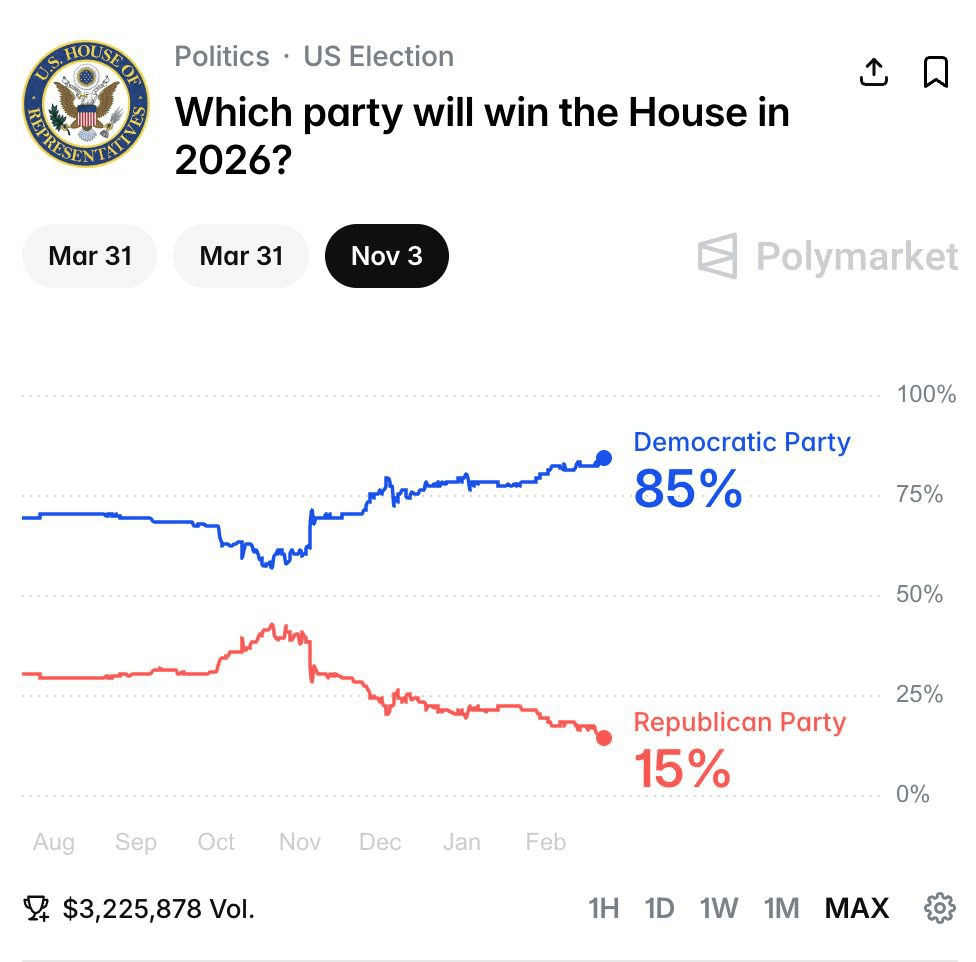The width and height of the screenshot is (976, 962).
Task: Select the leftmost Mar 31 date tab
Action: [90, 256]
